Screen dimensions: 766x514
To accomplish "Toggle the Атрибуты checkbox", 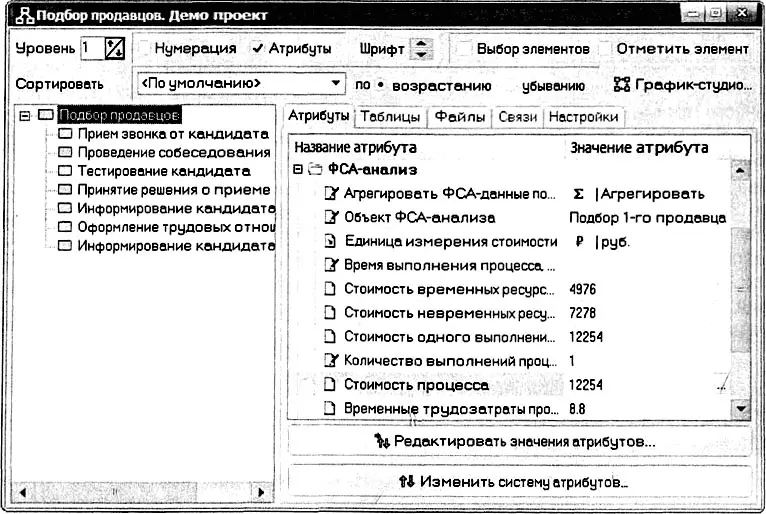I will [257, 48].
